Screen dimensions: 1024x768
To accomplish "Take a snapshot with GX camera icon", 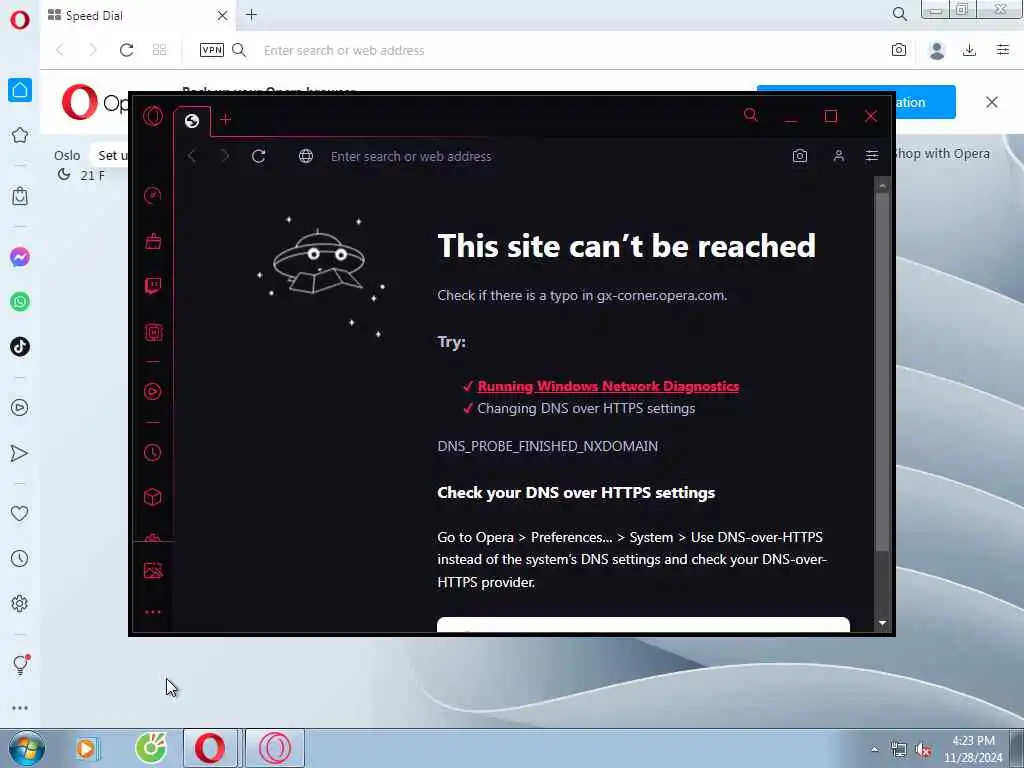I will pyautogui.click(x=799, y=156).
